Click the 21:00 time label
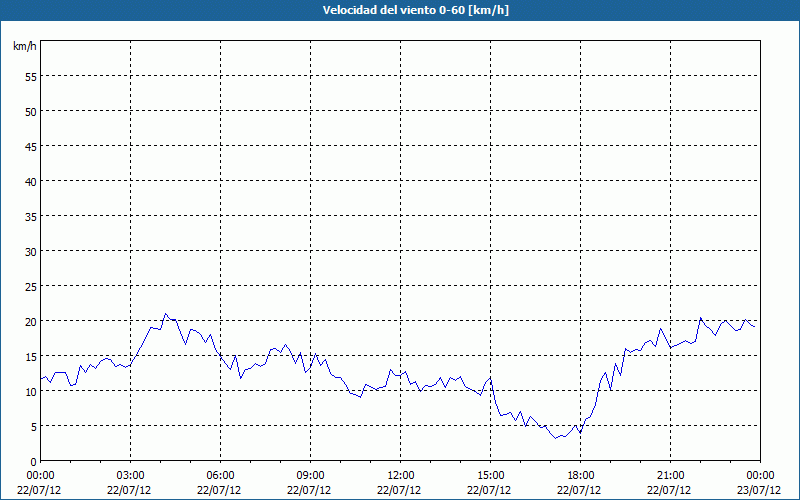Image resolution: width=800 pixels, height=500 pixels. coord(670,476)
